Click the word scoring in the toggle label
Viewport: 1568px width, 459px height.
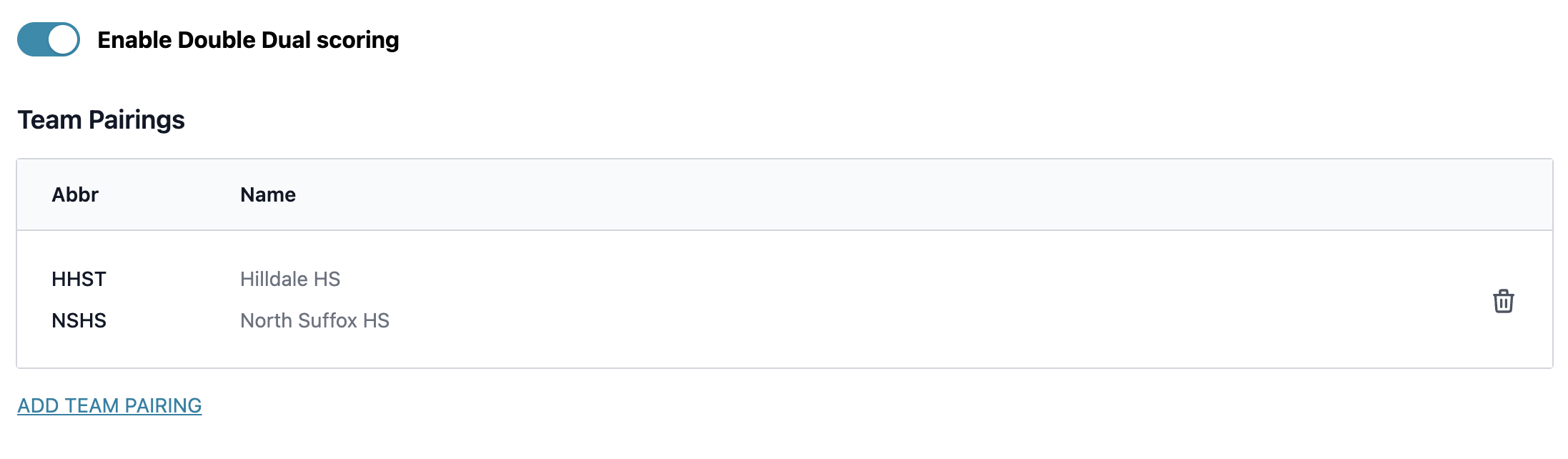click(x=358, y=41)
